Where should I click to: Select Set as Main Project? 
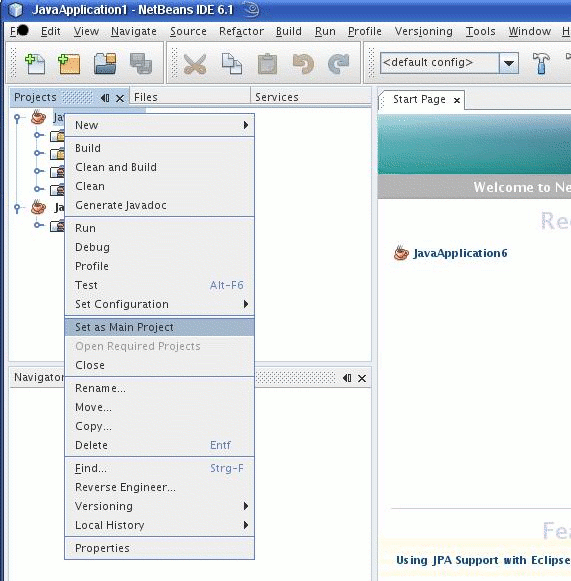pos(159,327)
